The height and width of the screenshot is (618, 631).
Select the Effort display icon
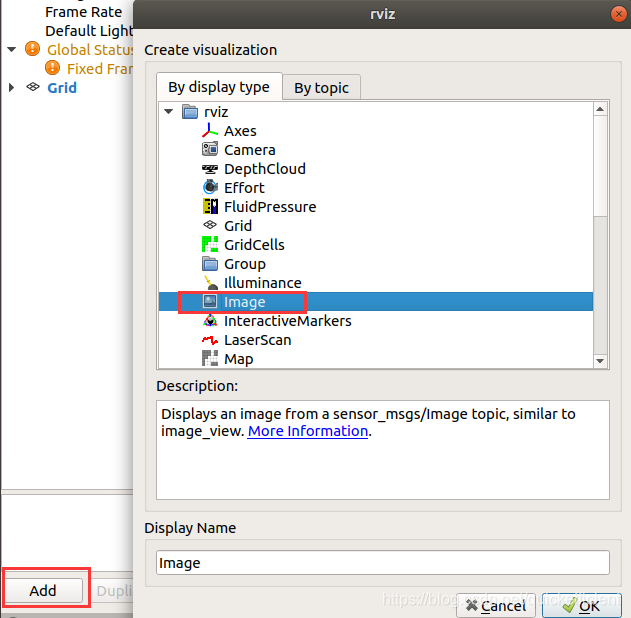pyautogui.click(x=210, y=187)
